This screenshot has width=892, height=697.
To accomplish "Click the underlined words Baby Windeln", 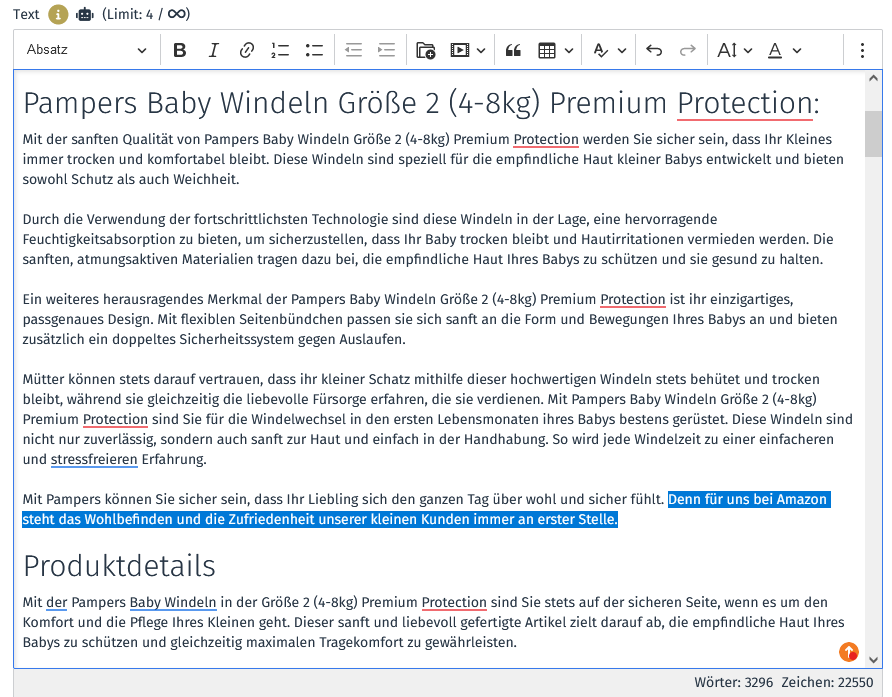I will point(173,602).
